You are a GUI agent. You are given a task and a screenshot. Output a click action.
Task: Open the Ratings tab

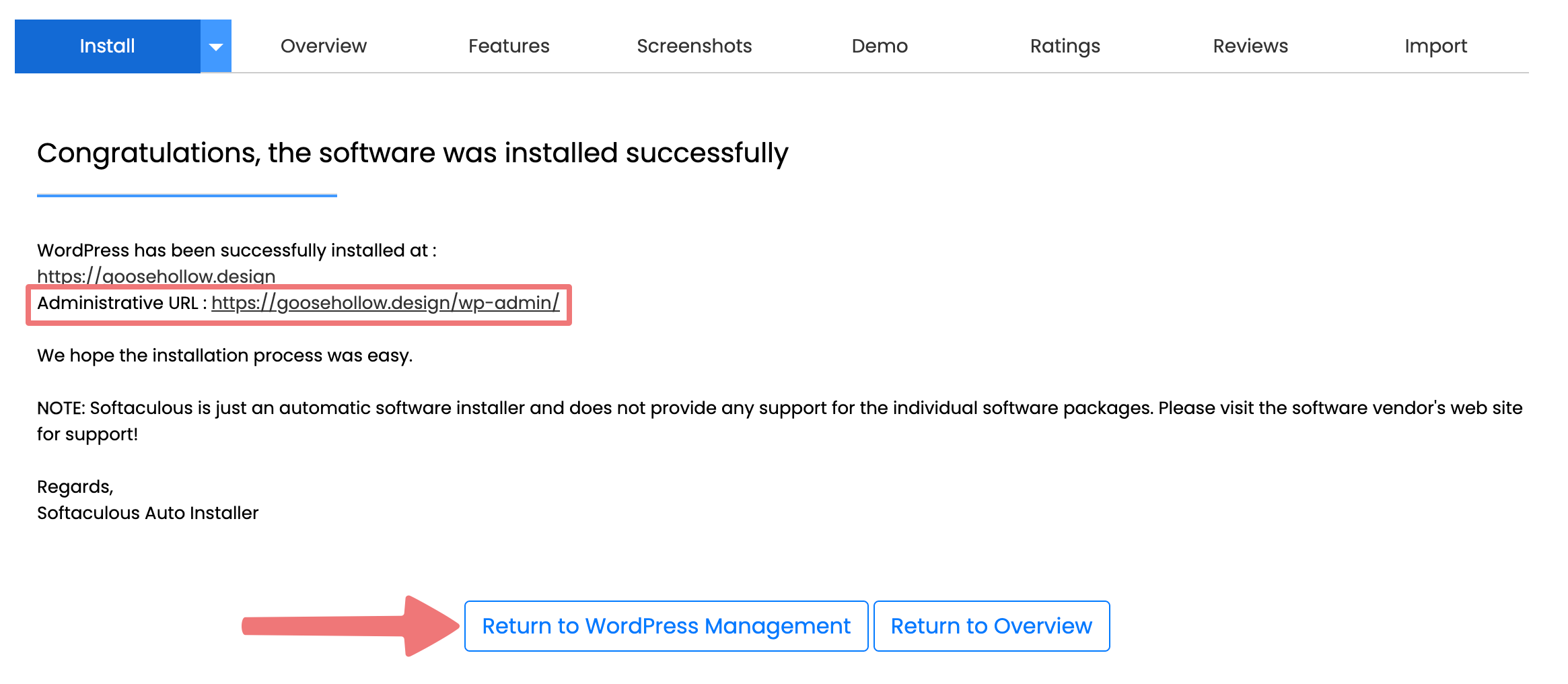[1065, 46]
